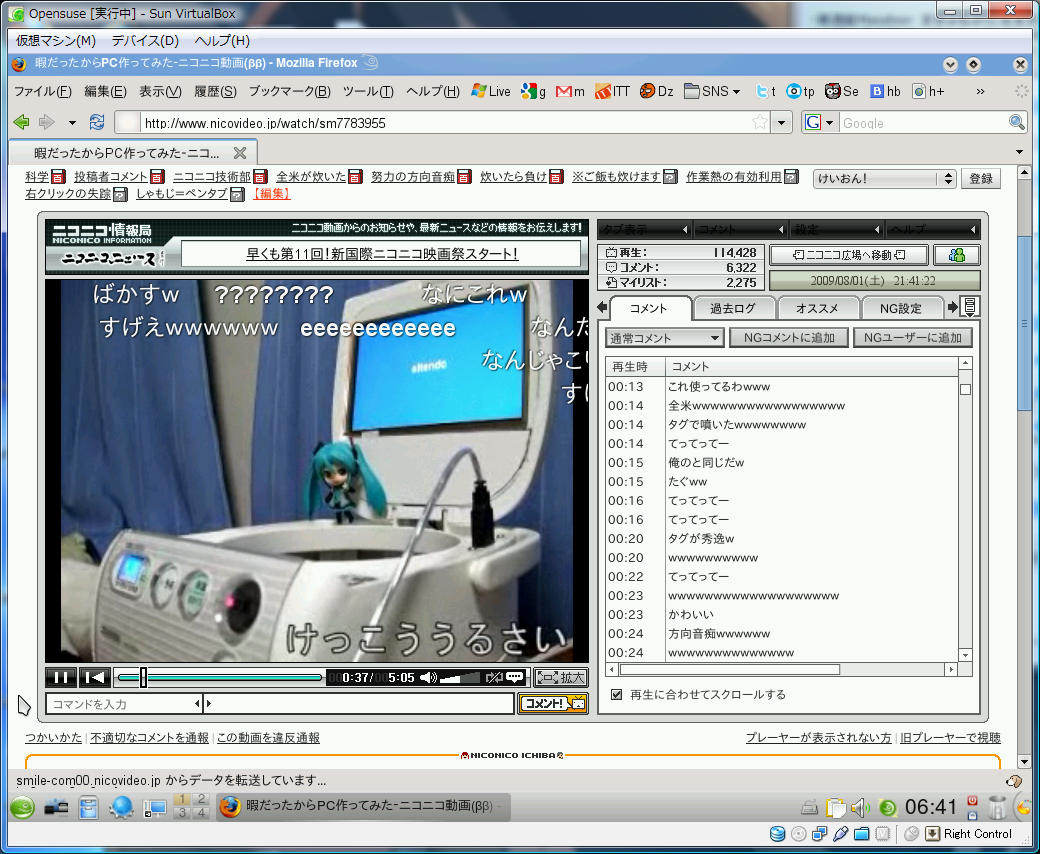The height and width of the screenshot is (854, 1040).
Task: Open the ニコニコ技術部 tag link
Action: [x=212, y=176]
